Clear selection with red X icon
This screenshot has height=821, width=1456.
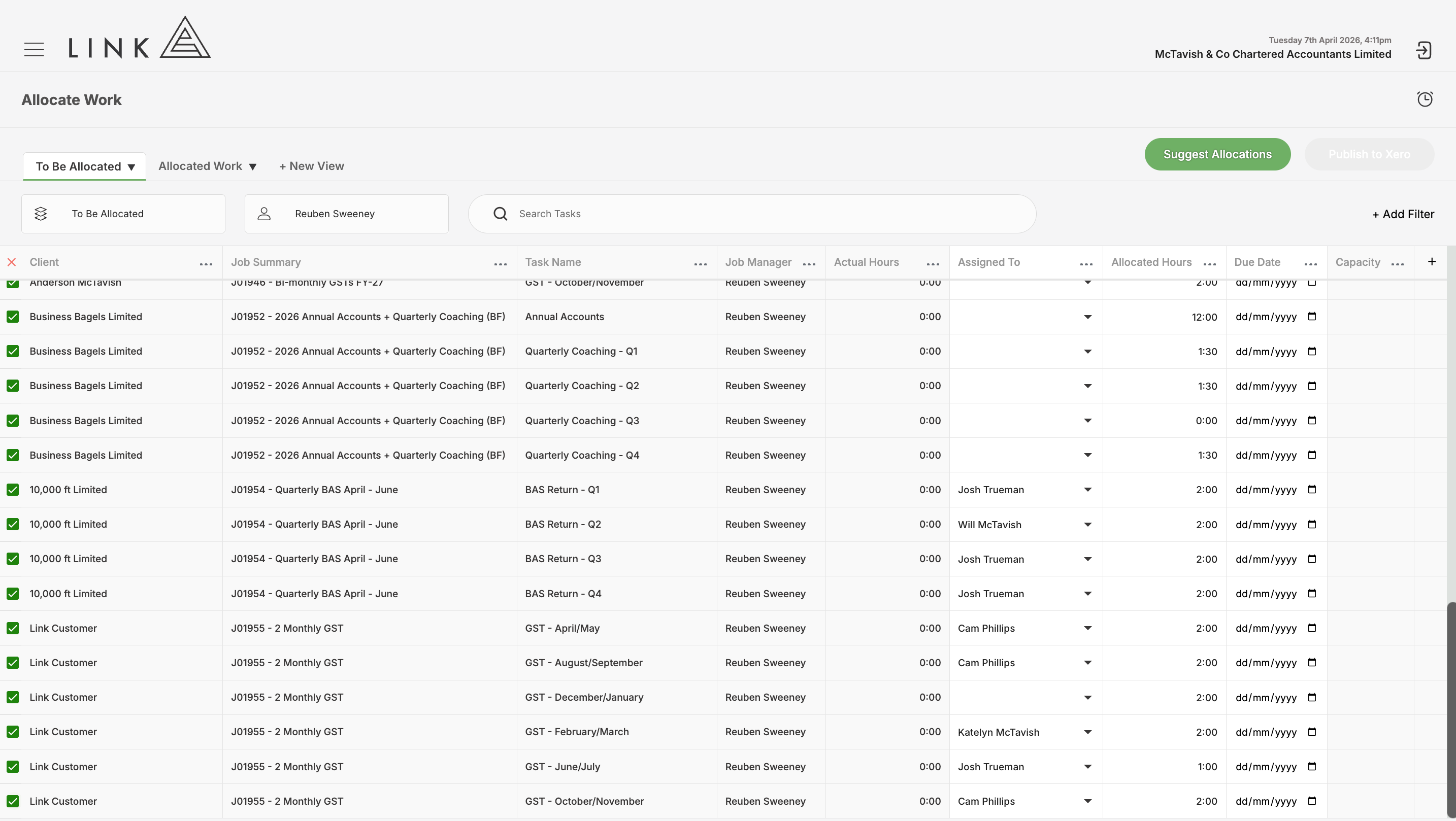(x=12, y=262)
